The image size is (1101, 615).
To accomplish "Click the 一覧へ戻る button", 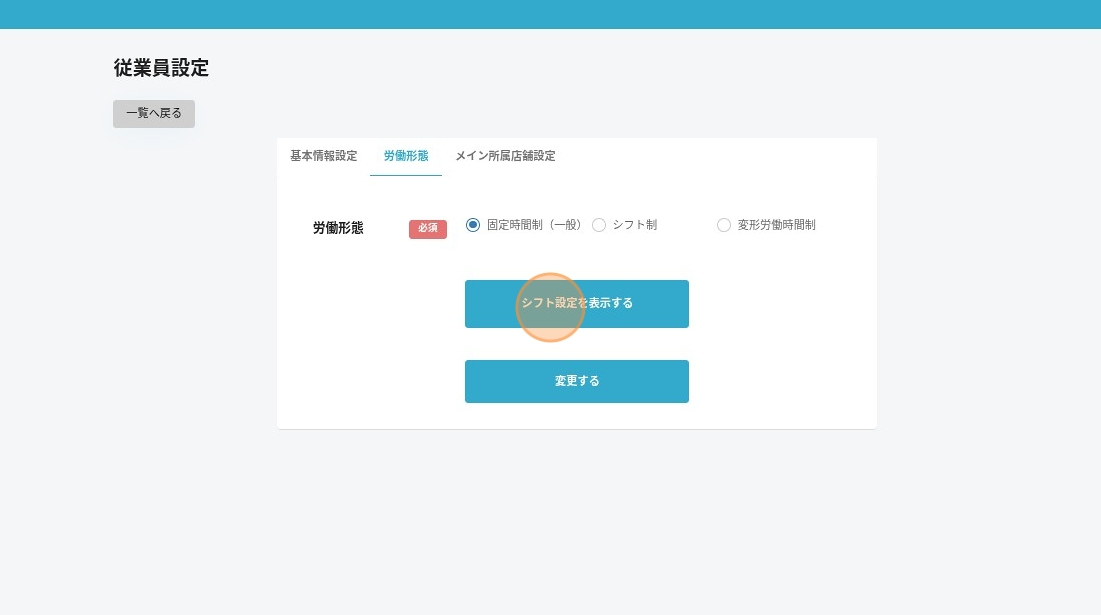I will (154, 114).
